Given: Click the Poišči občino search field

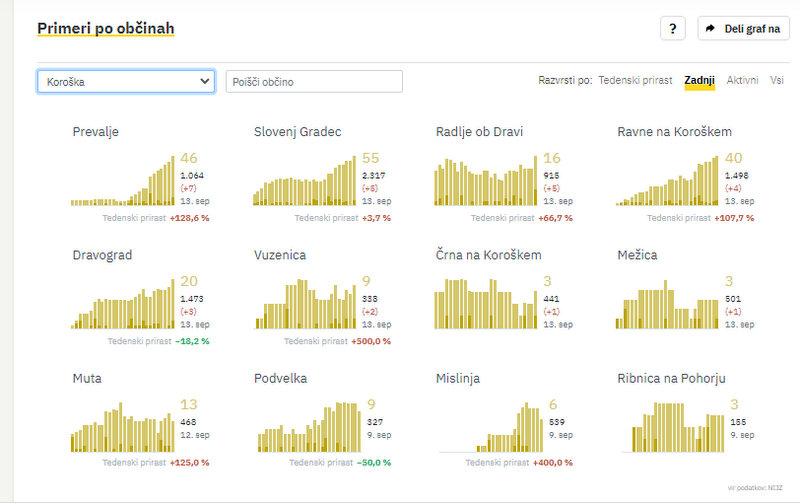Looking at the screenshot, I should (x=314, y=81).
